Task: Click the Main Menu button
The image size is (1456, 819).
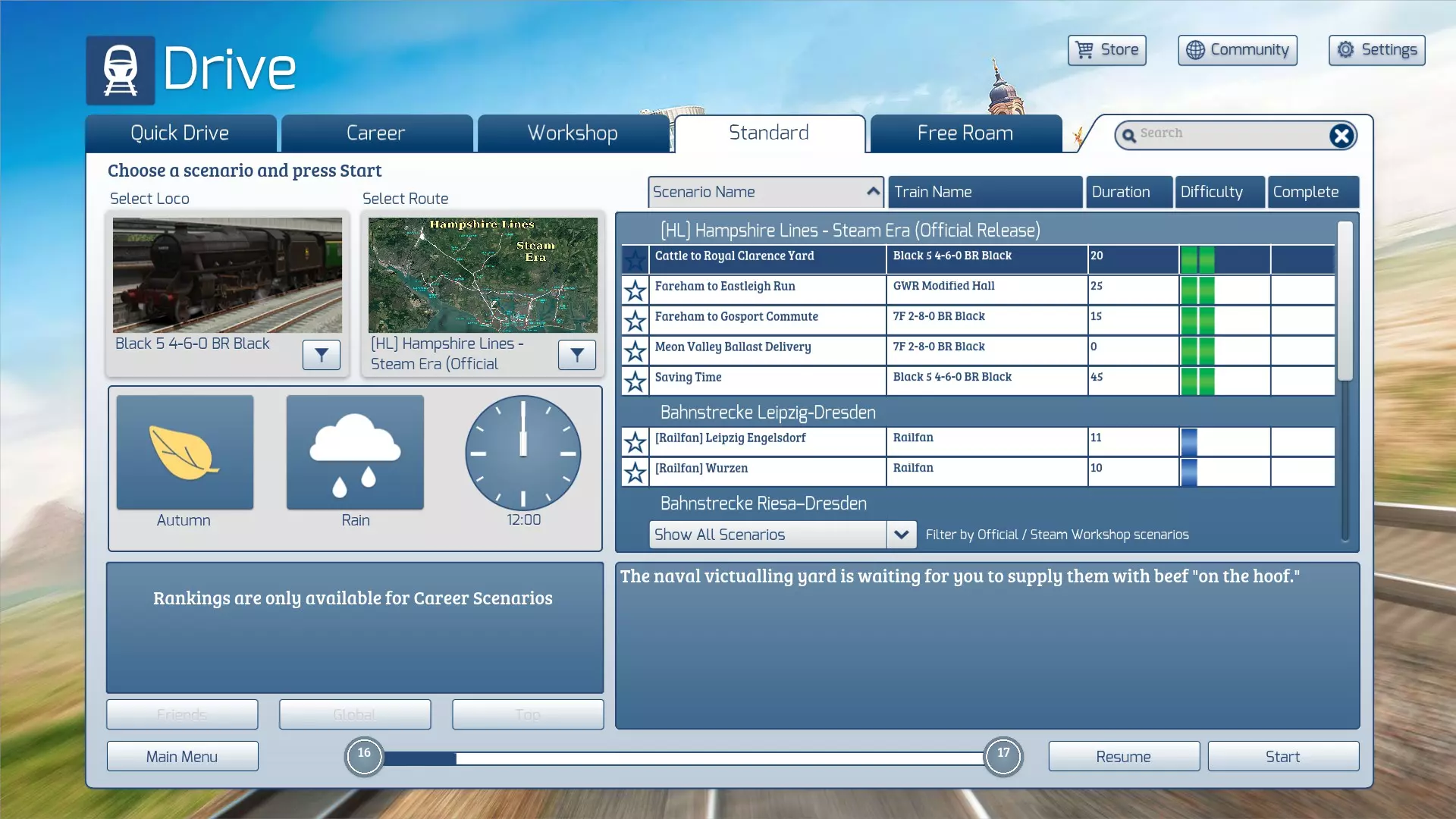Action: coord(182,756)
